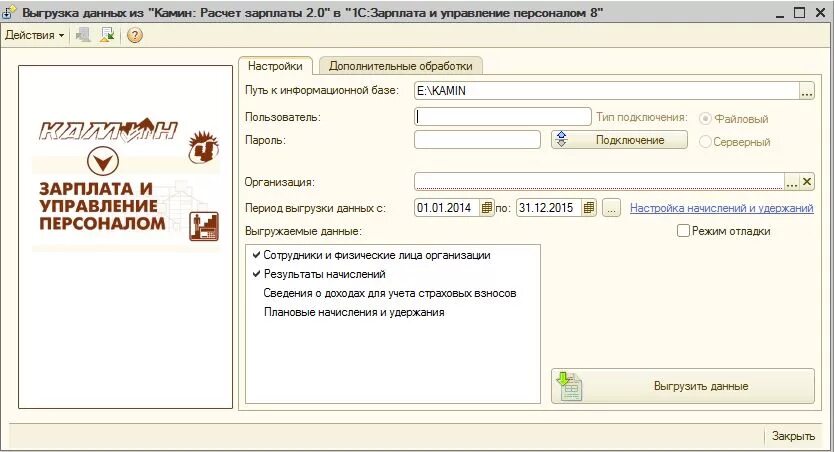Click the toolbar icon with green arrow

[107, 36]
